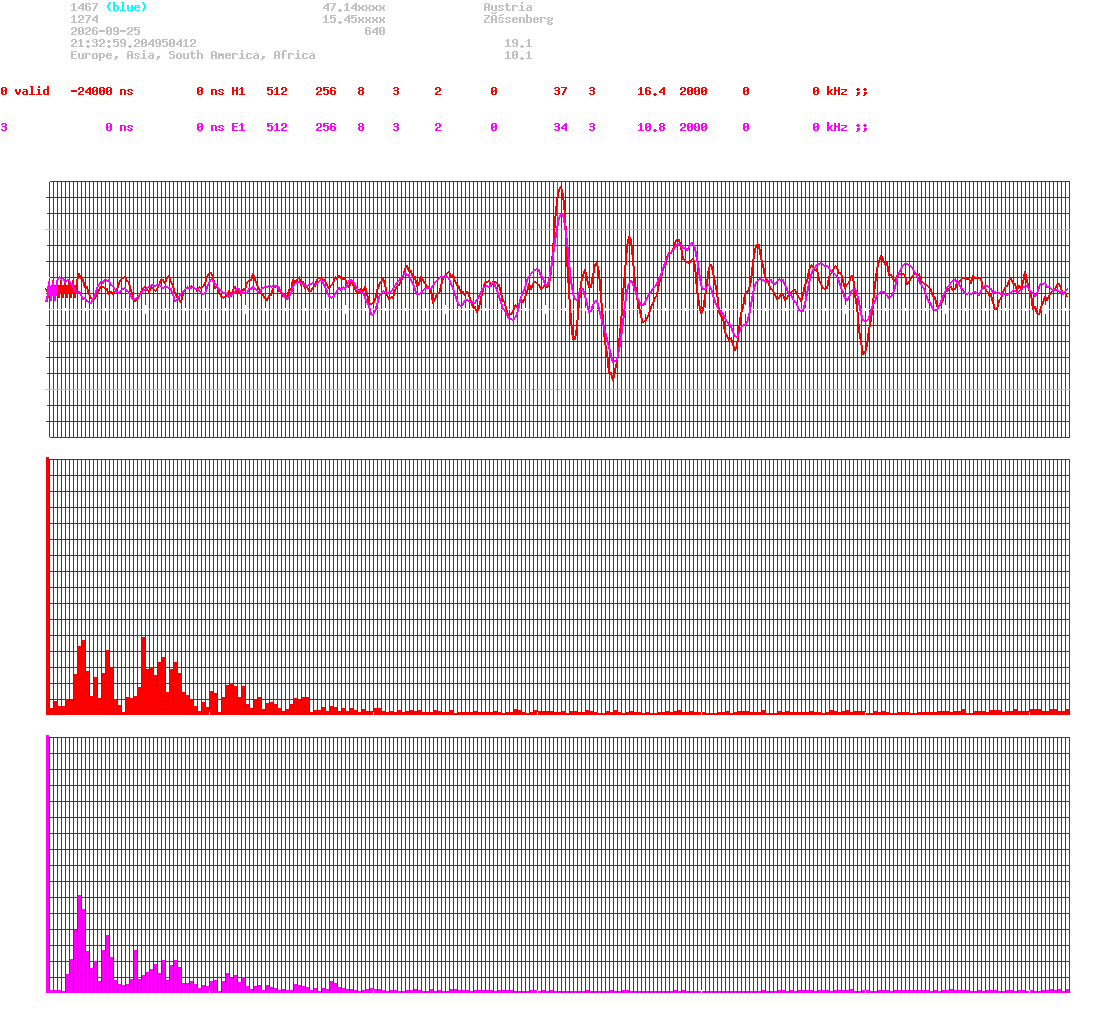
Task: Click the timestamp "21:32:59.204950412"
Action: 133,43
